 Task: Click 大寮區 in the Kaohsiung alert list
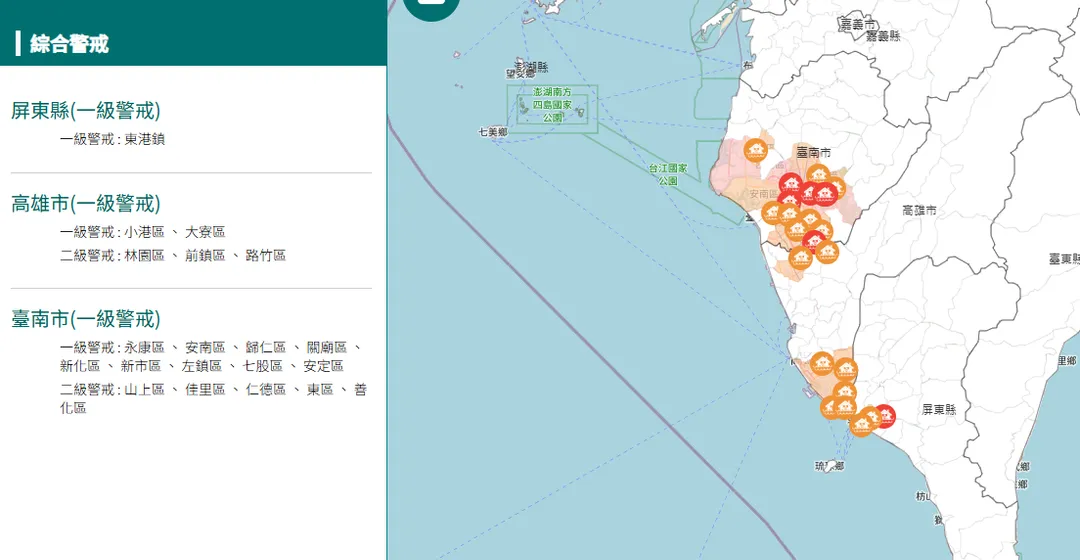click(x=205, y=232)
